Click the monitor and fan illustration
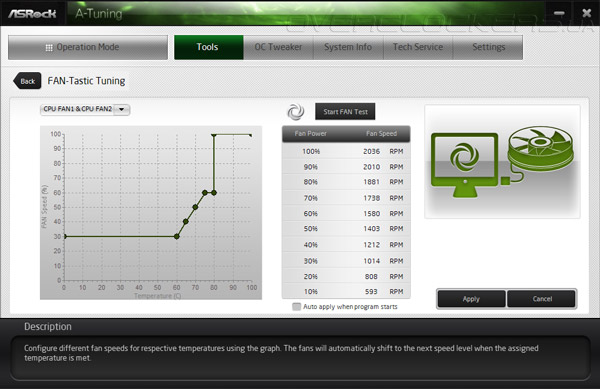 (502, 161)
